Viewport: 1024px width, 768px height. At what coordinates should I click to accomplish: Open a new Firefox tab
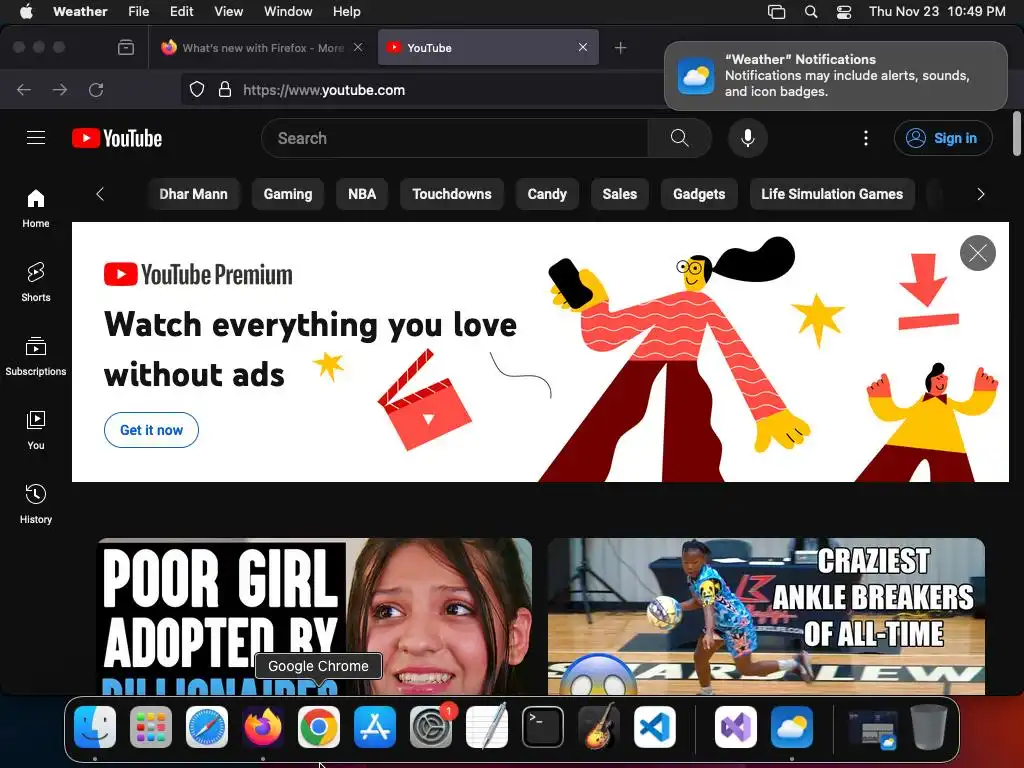(x=620, y=48)
